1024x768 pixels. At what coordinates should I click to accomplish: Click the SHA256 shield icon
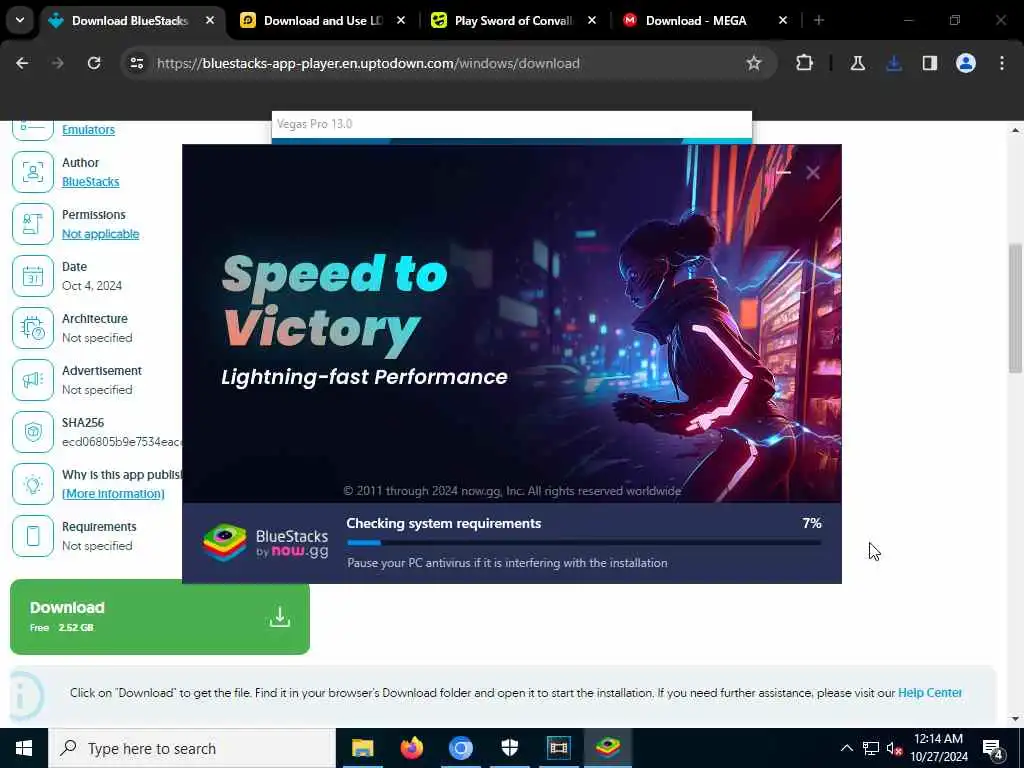pos(33,432)
